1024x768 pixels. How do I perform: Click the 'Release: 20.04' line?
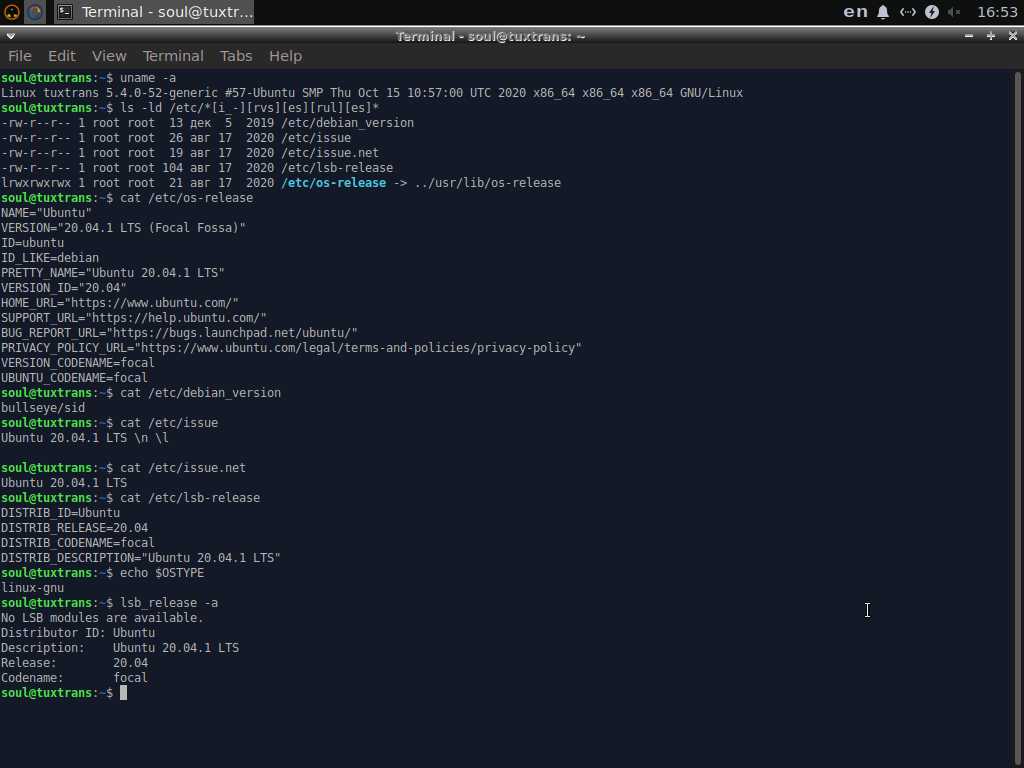pyautogui.click(x=74, y=664)
